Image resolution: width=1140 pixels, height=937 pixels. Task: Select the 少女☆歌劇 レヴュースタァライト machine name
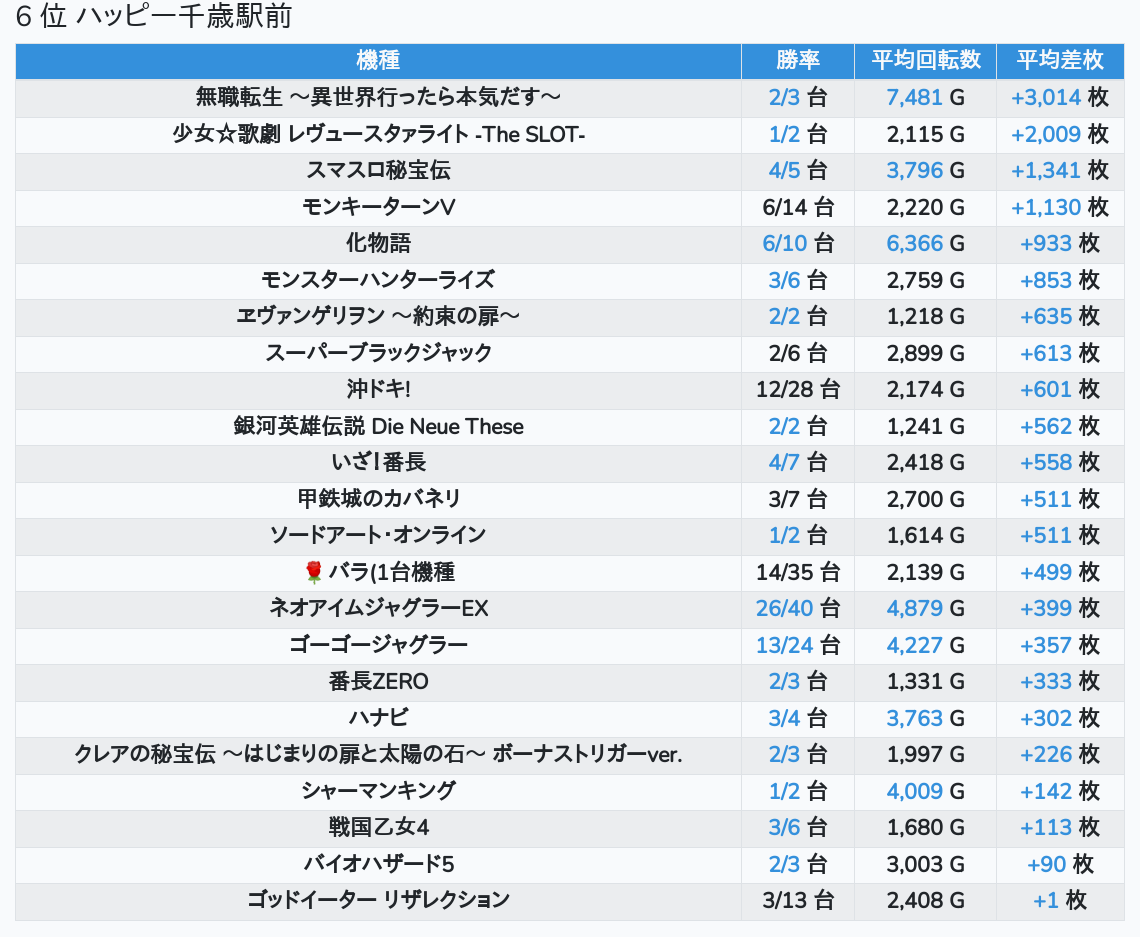point(378,134)
